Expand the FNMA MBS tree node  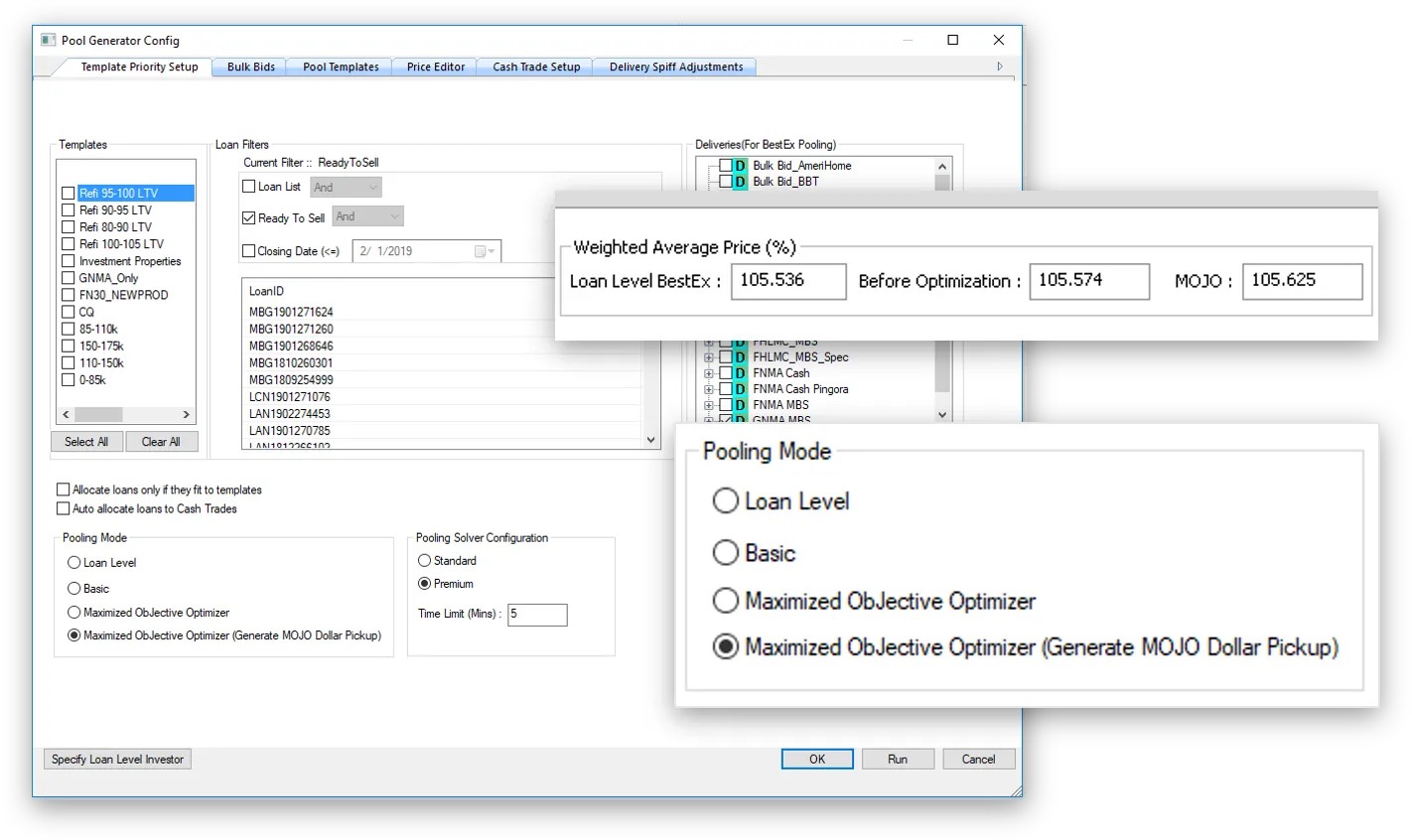click(x=709, y=405)
